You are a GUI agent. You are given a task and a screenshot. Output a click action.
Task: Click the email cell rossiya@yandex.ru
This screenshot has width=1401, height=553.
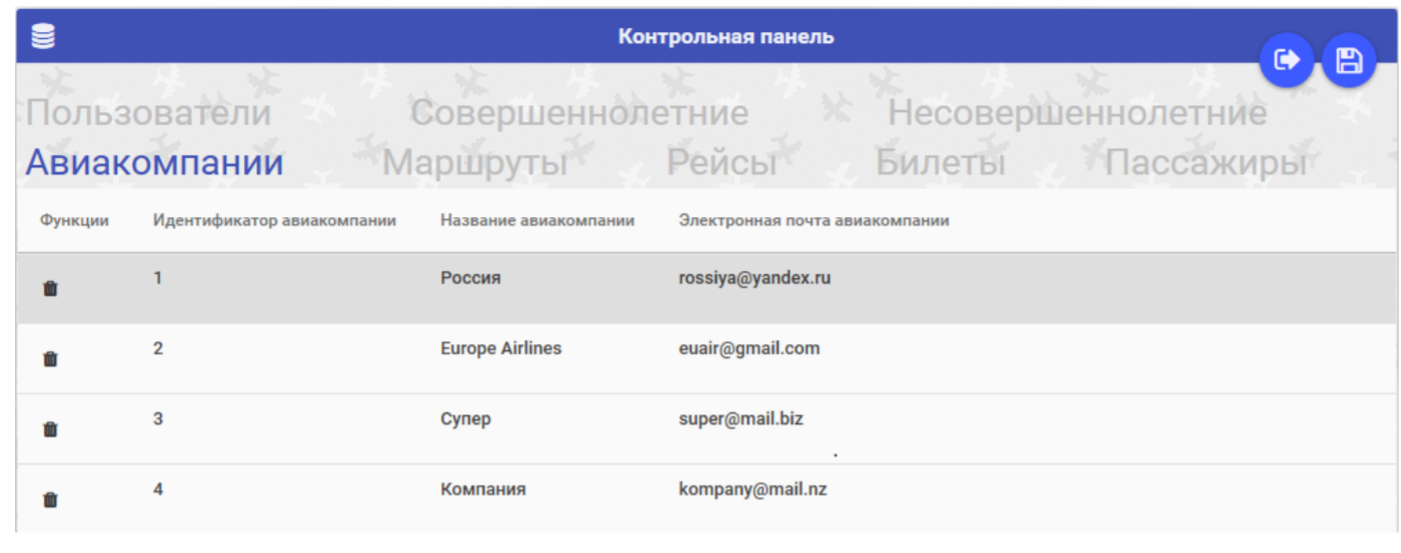(x=755, y=278)
